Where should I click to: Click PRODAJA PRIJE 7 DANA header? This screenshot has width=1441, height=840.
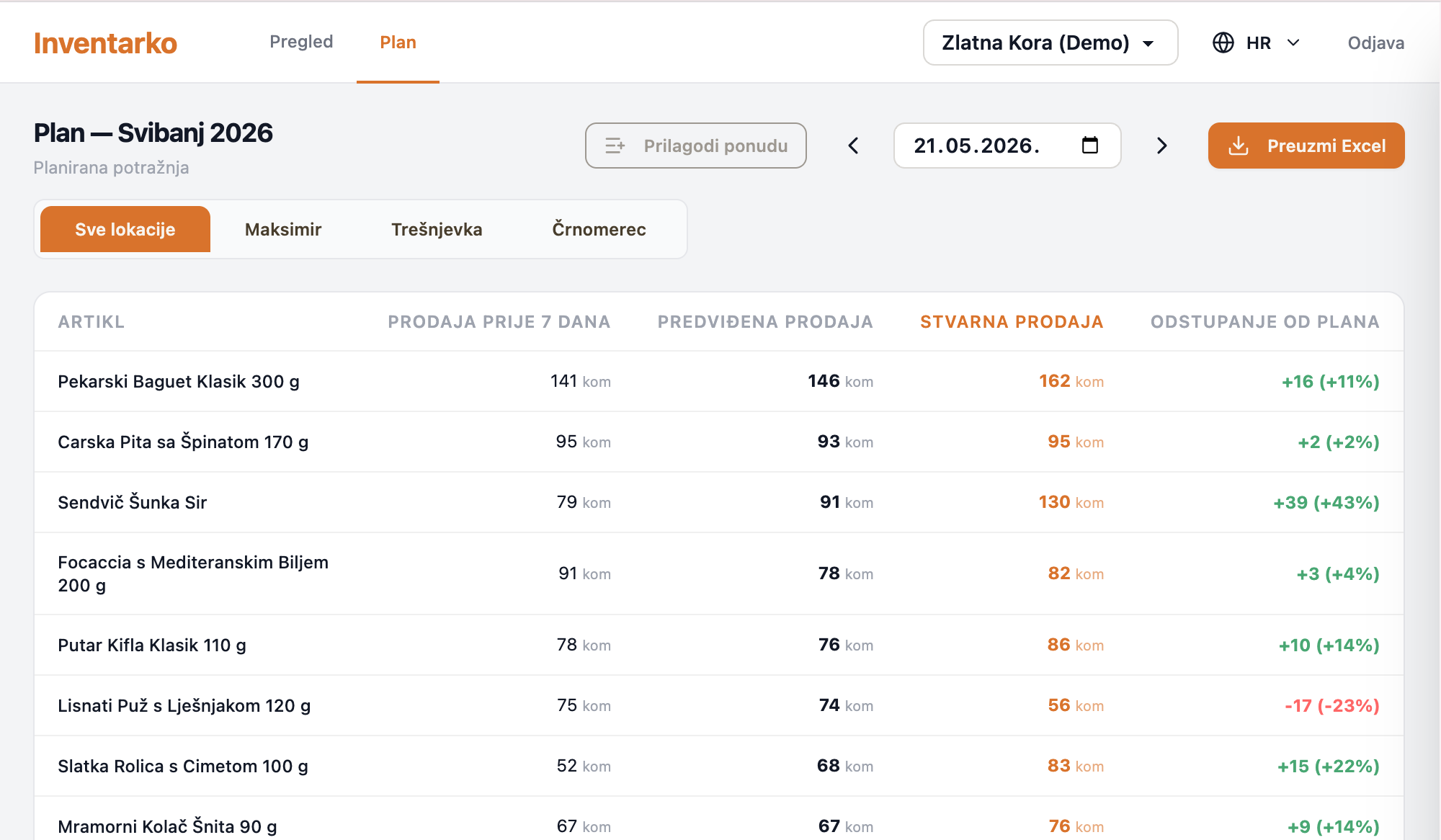tap(499, 322)
